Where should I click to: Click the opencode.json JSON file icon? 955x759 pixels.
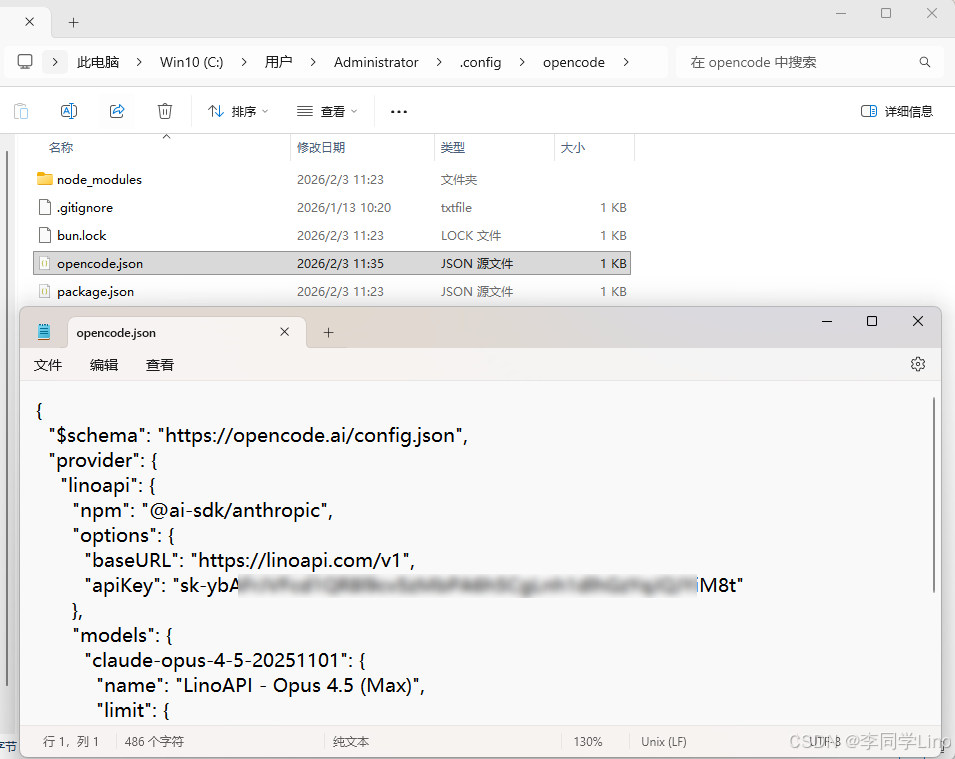point(44,263)
